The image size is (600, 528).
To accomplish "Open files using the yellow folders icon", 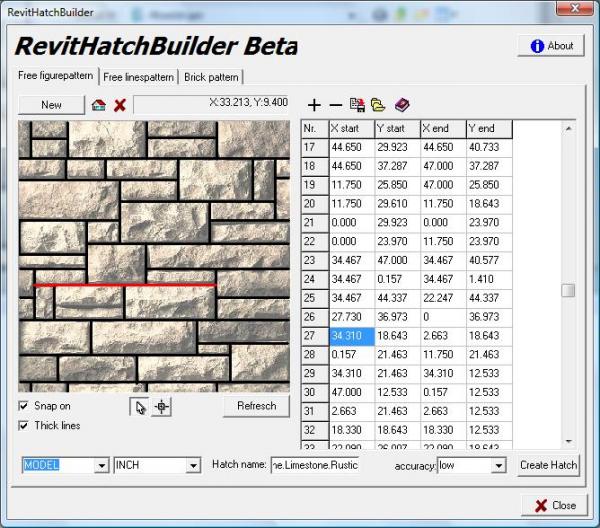I will click(x=378, y=105).
